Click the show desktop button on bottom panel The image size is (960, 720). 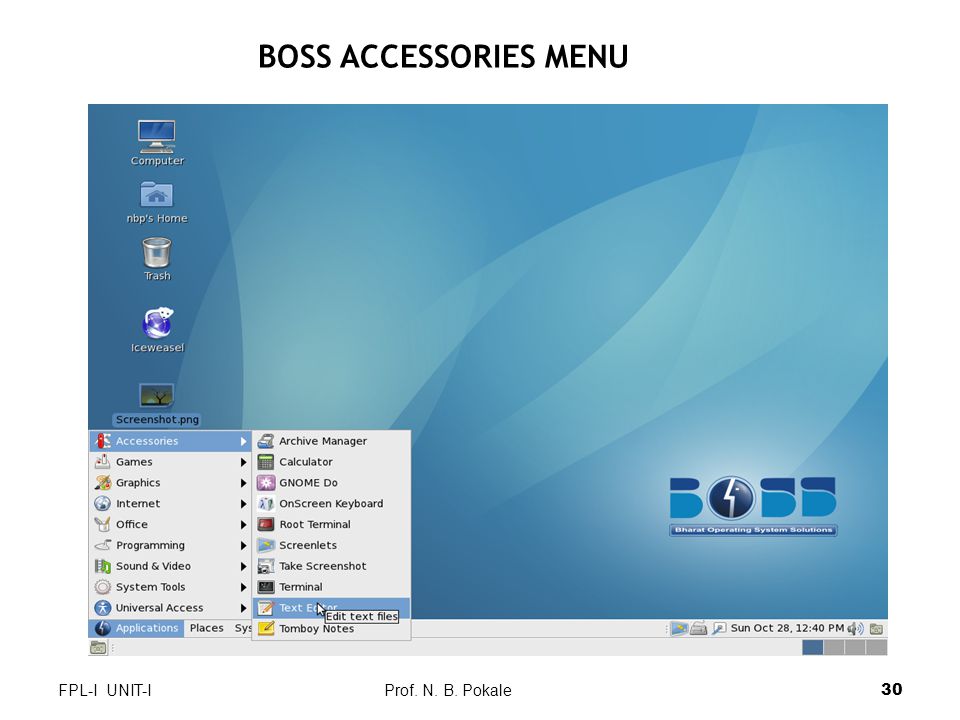(x=98, y=647)
